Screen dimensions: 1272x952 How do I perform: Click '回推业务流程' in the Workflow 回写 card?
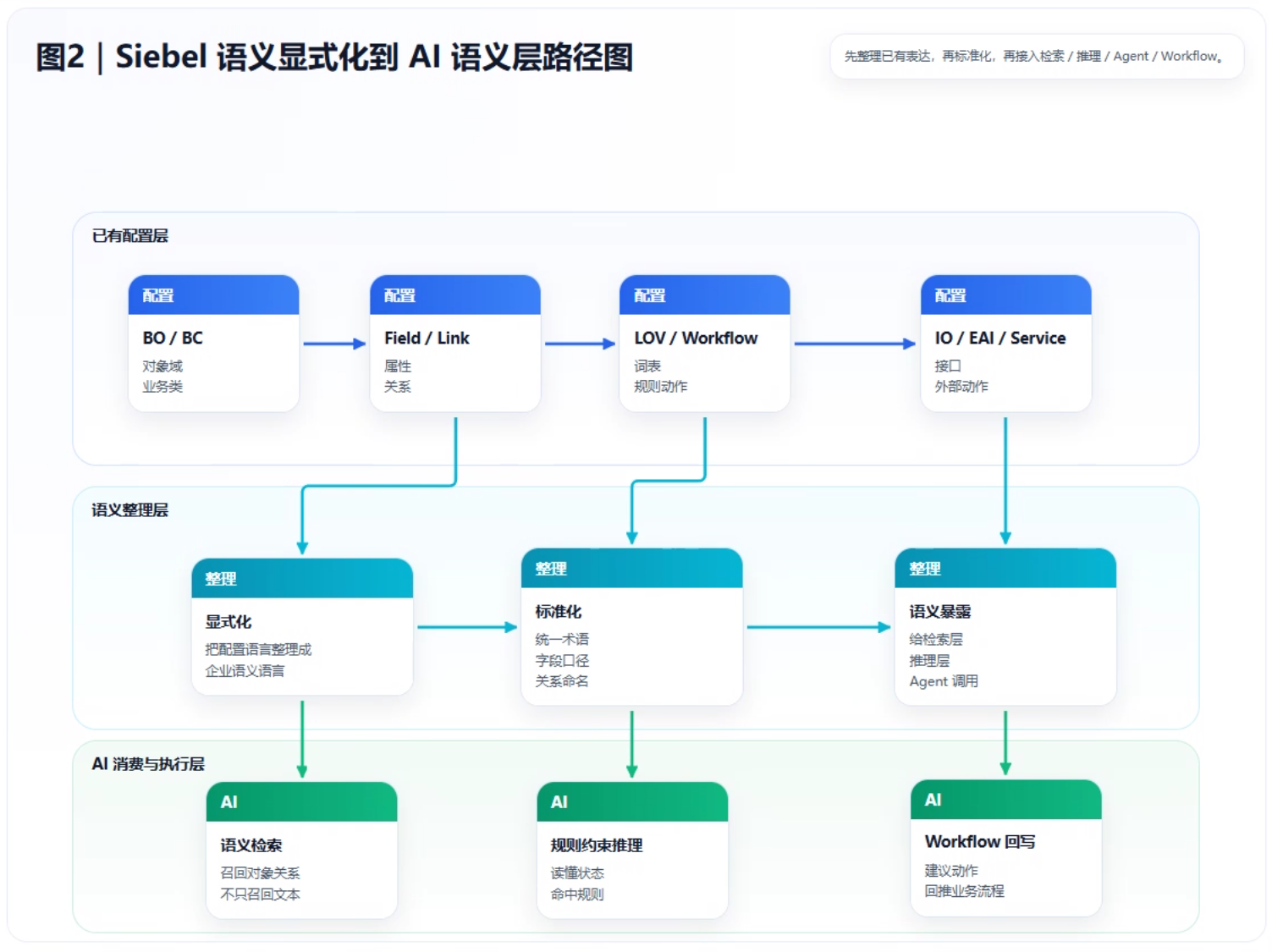pos(965,890)
